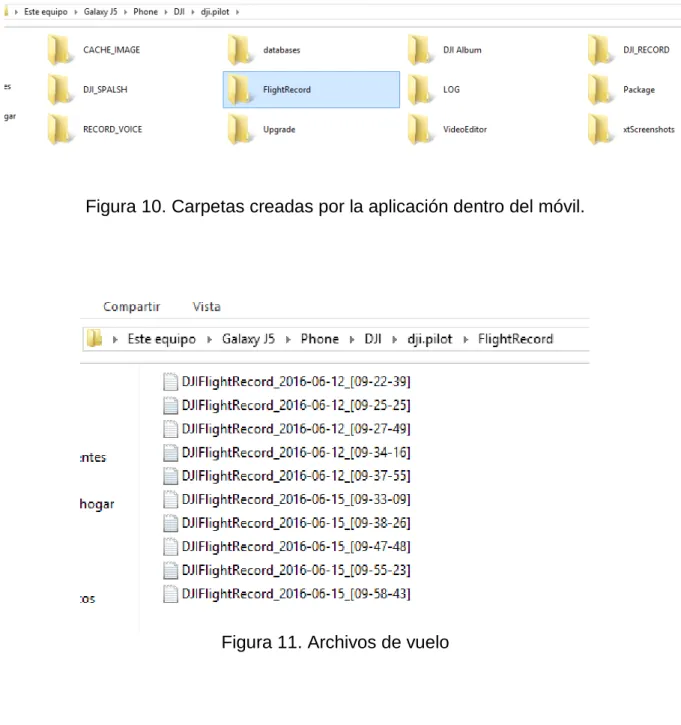Open the VideoEditor folder icon
The width and height of the screenshot is (681, 725).
[x=420, y=129]
